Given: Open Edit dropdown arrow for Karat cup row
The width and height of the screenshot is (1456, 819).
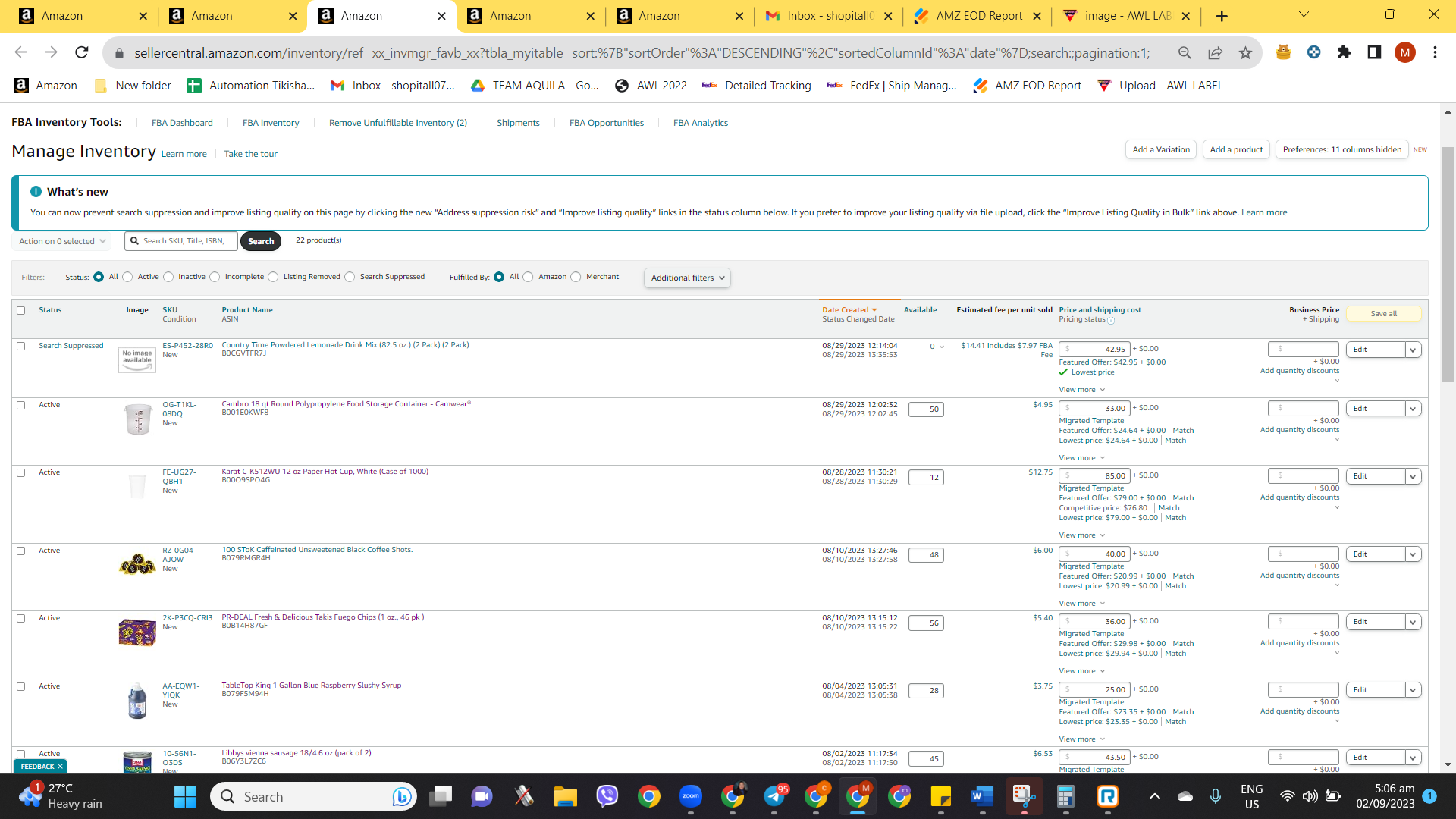Looking at the screenshot, I should 1413,476.
